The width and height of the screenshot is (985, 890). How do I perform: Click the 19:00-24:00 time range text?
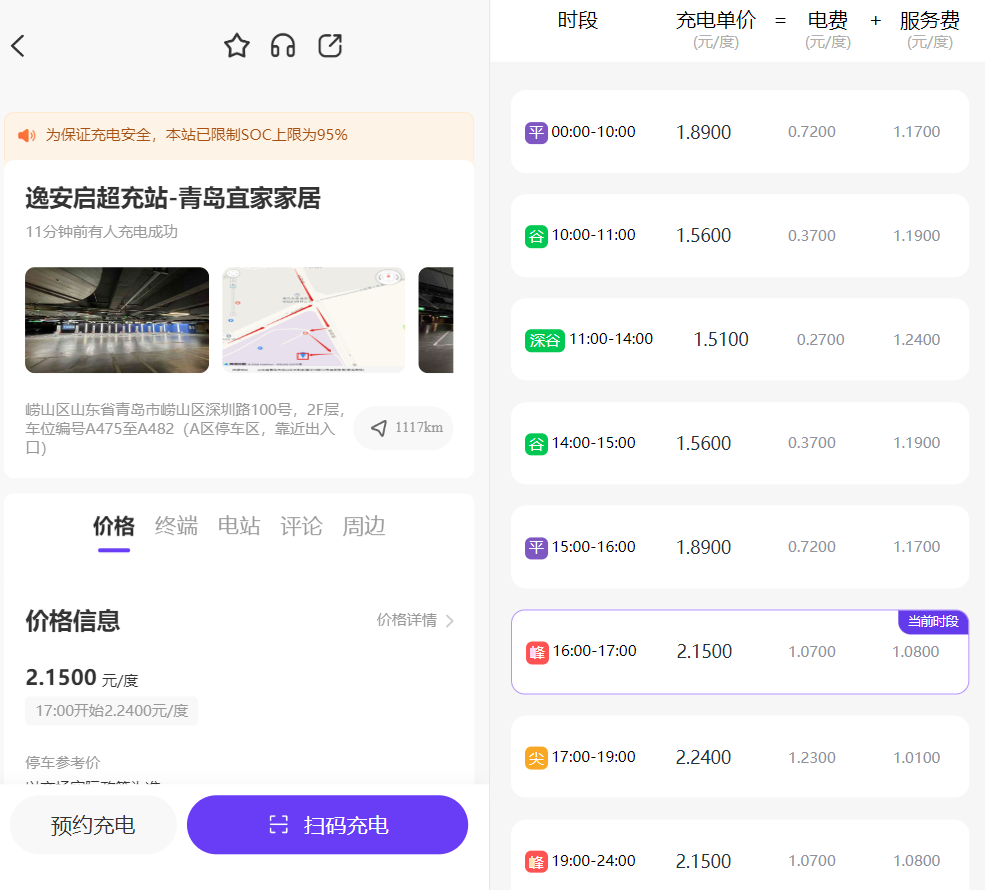coord(594,861)
